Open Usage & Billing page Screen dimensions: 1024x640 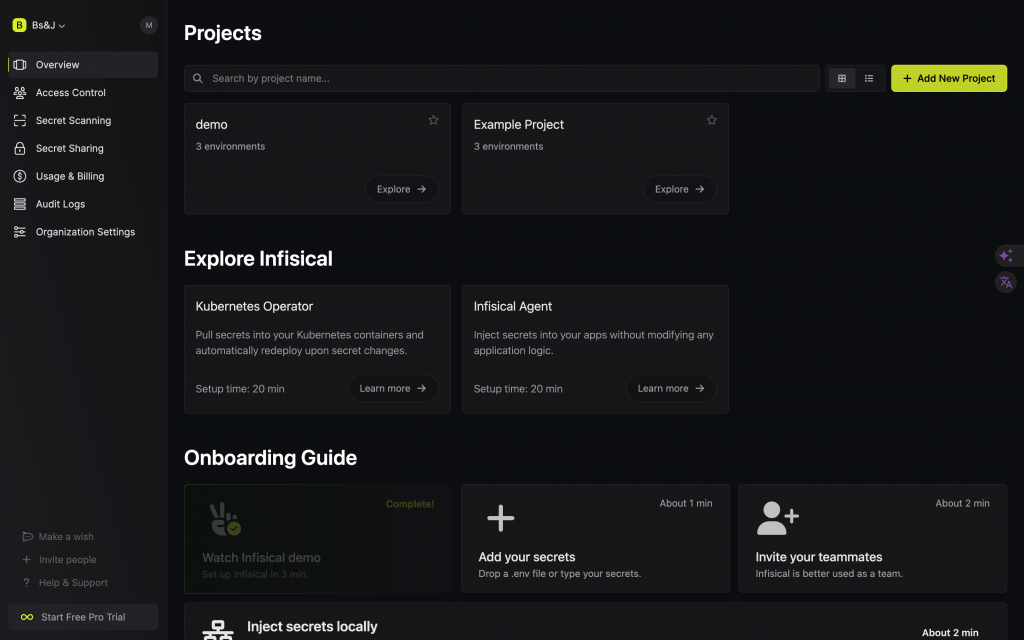[x=83, y=176]
